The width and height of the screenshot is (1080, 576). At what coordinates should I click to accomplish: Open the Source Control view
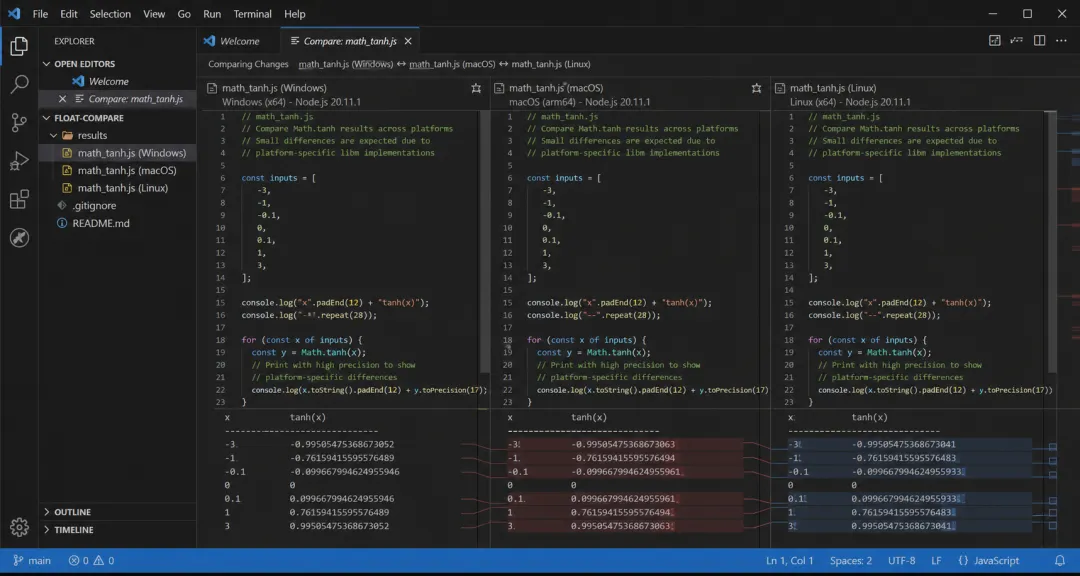(x=19, y=123)
